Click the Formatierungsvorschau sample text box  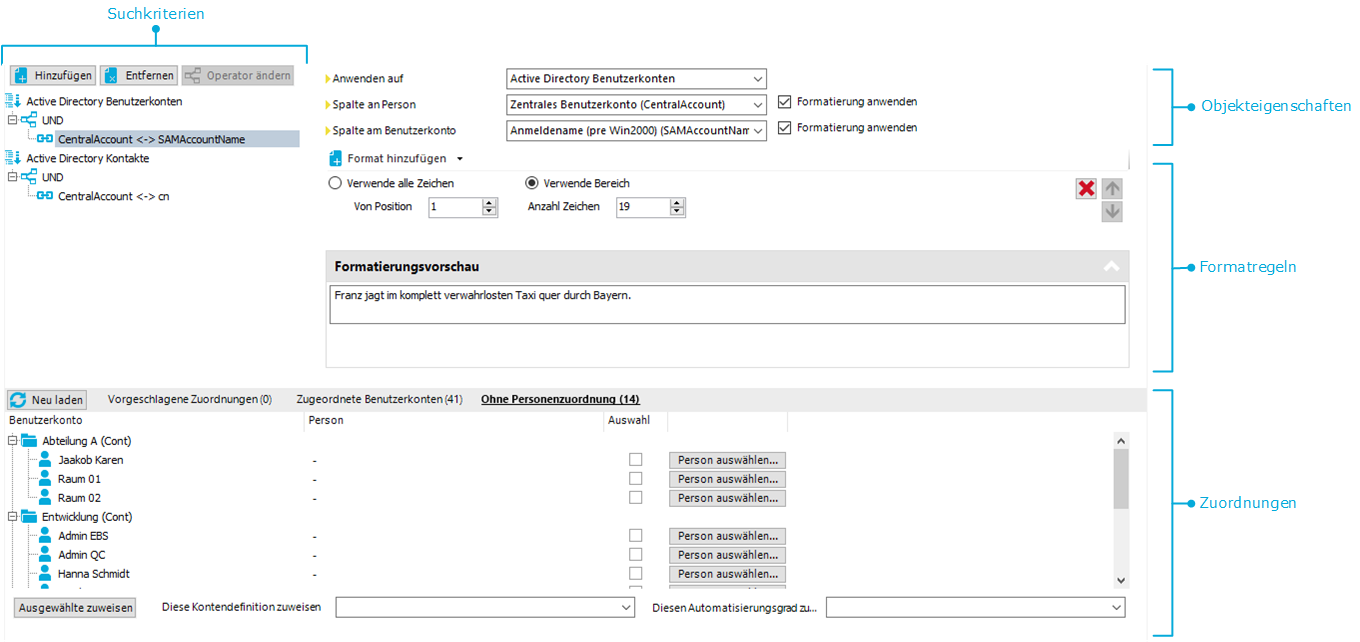[x=727, y=304]
